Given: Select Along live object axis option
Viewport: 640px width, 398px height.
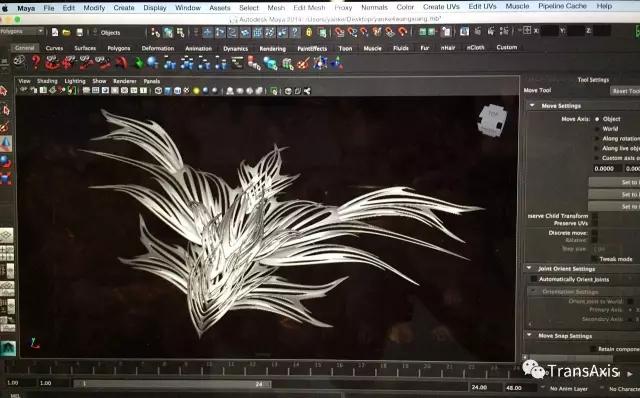Looking at the screenshot, I should click(x=597, y=149).
